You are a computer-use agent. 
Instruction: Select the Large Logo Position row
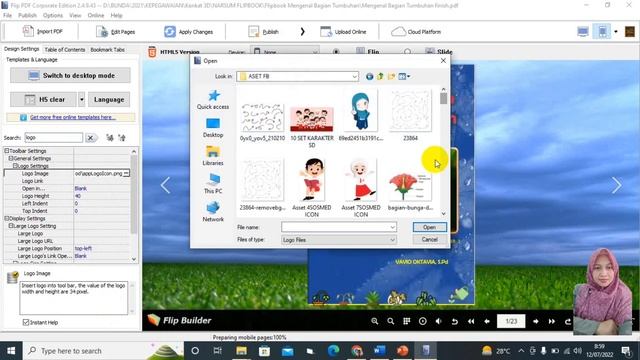(x=67, y=248)
